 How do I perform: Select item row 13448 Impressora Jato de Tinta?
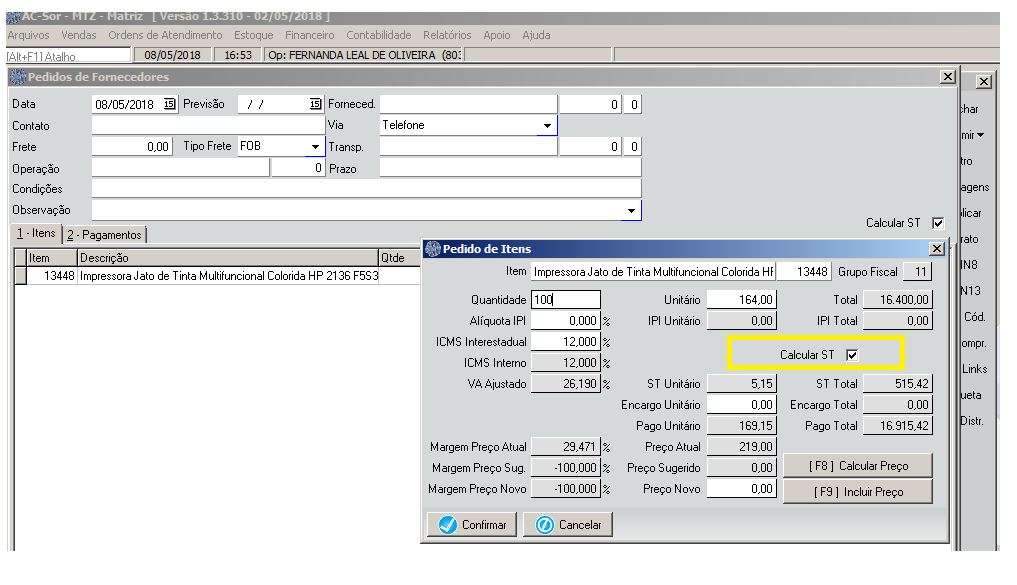218,276
